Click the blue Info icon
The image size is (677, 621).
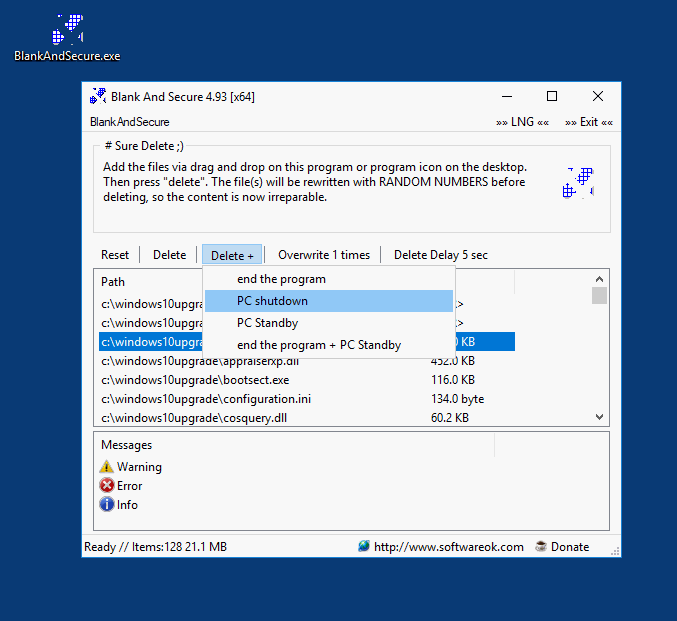[x=107, y=504]
